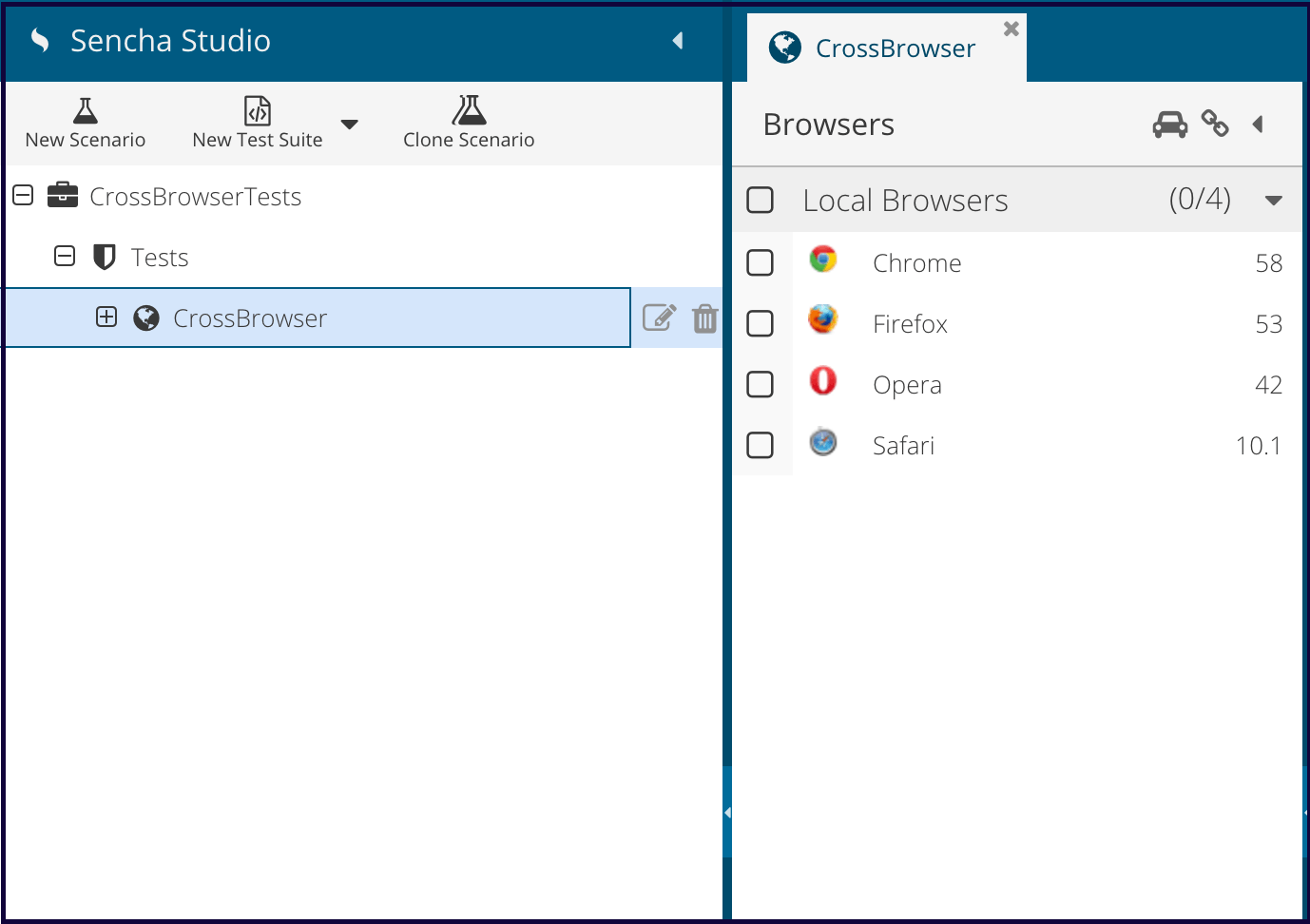
Task: Select the Chrome row name
Action: [917, 263]
